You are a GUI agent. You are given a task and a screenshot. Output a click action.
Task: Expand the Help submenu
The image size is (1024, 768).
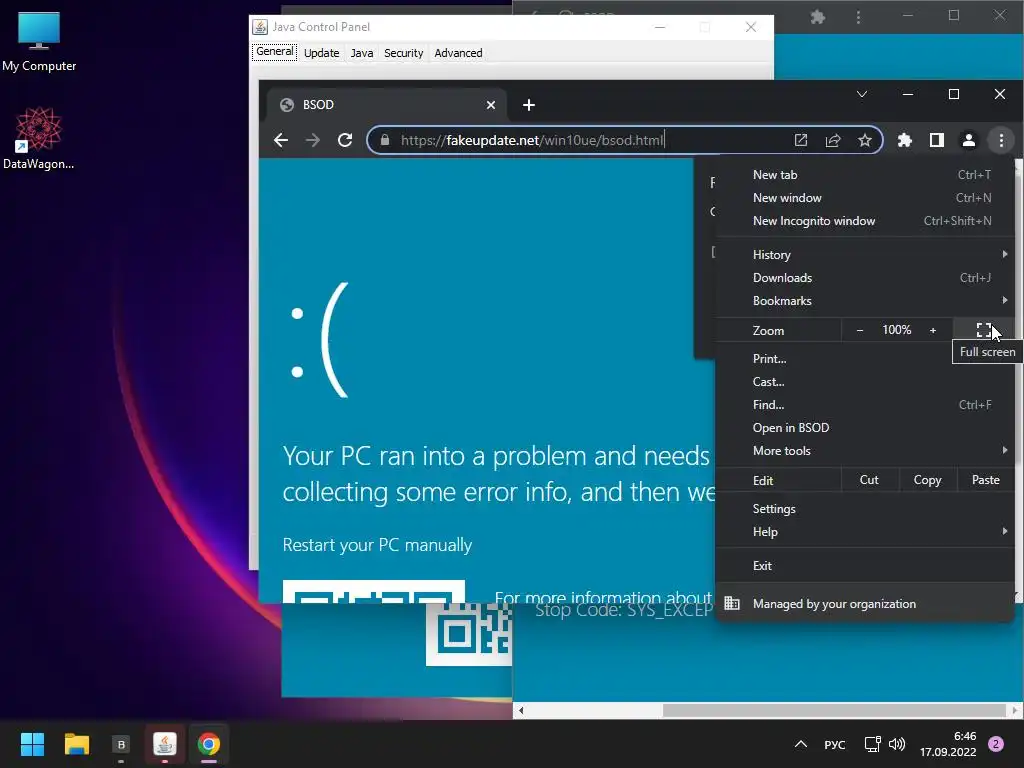click(865, 532)
